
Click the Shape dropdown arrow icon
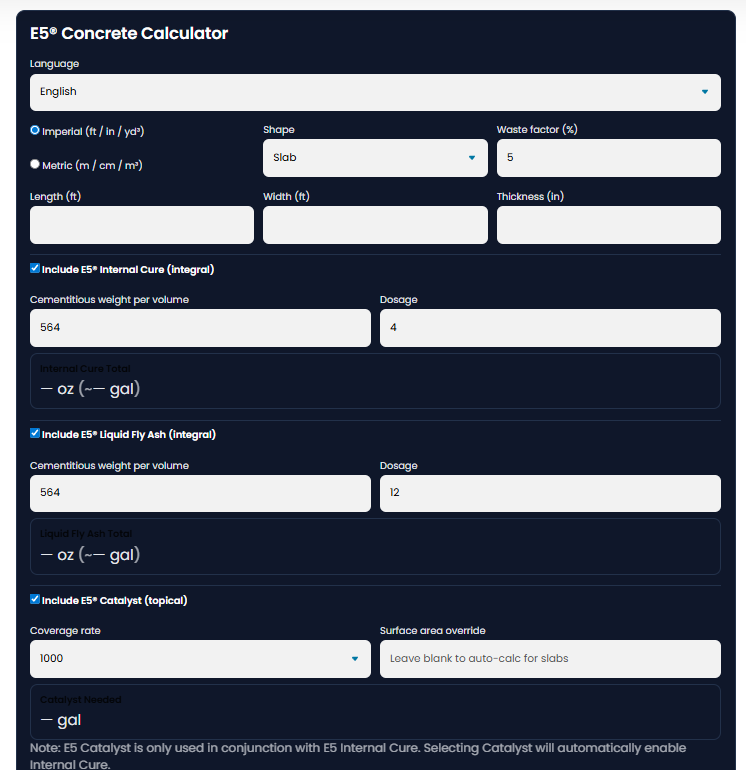[x=472, y=158]
